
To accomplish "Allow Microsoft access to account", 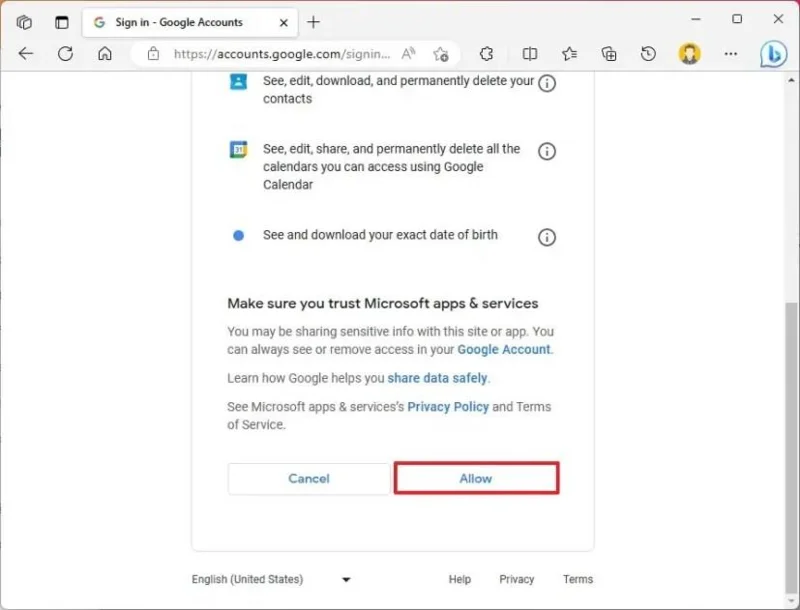I will (477, 478).
